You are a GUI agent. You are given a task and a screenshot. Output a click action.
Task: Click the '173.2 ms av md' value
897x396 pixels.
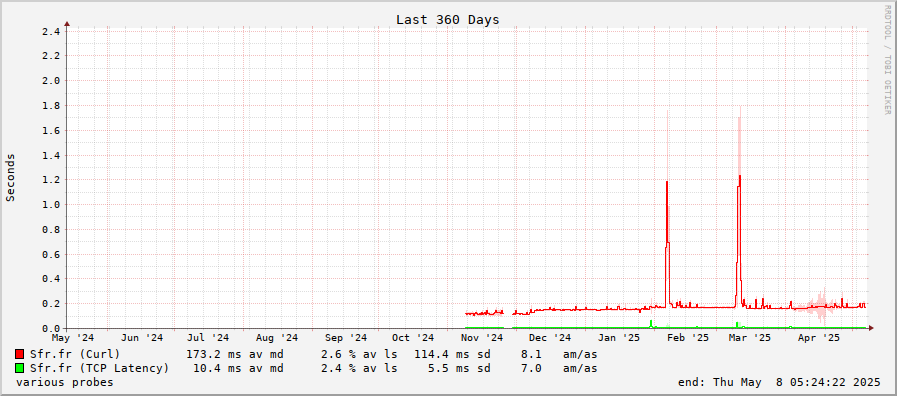pyautogui.click(x=235, y=354)
